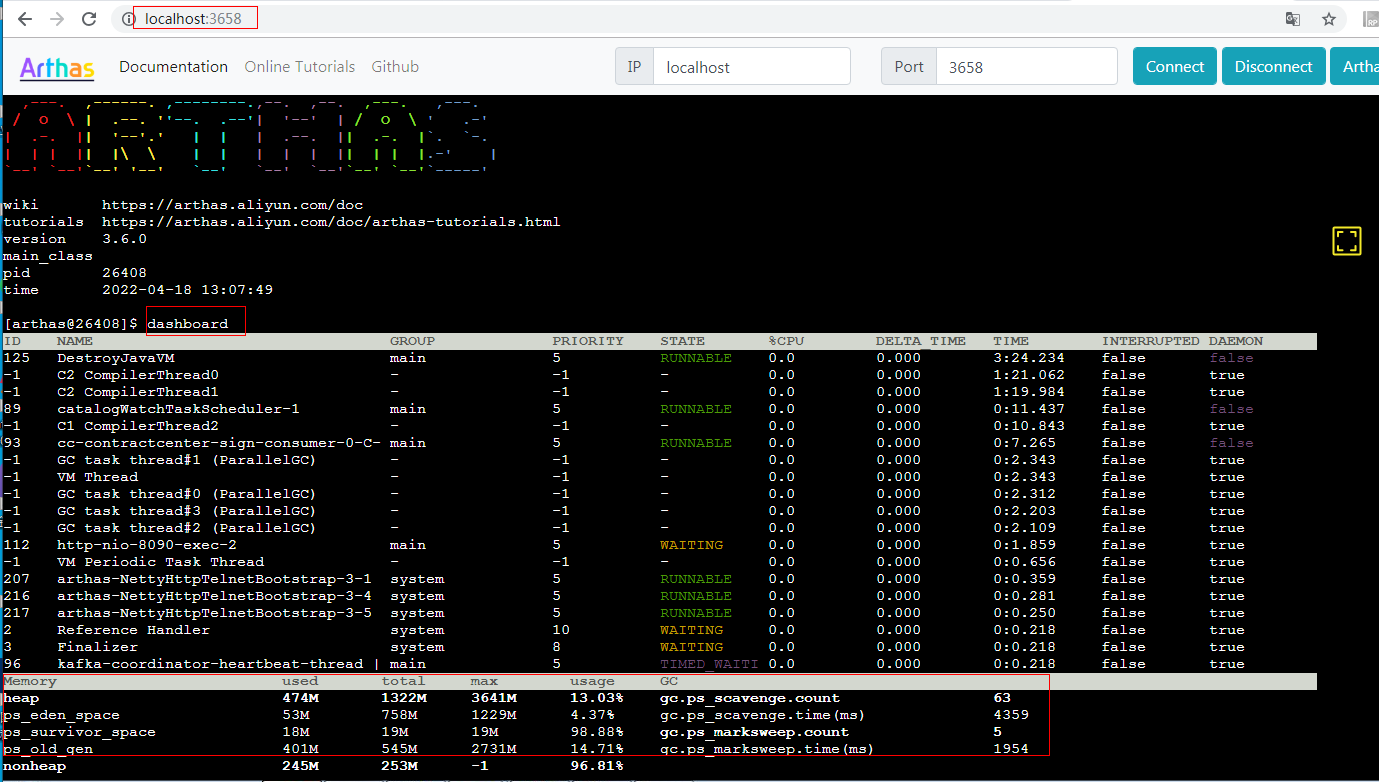Select arthas-NettyHttpTelnetBootstrap-3-5 thread name
This screenshot has width=1379, height=782.
pyautogui.click(x=214, y=613)
